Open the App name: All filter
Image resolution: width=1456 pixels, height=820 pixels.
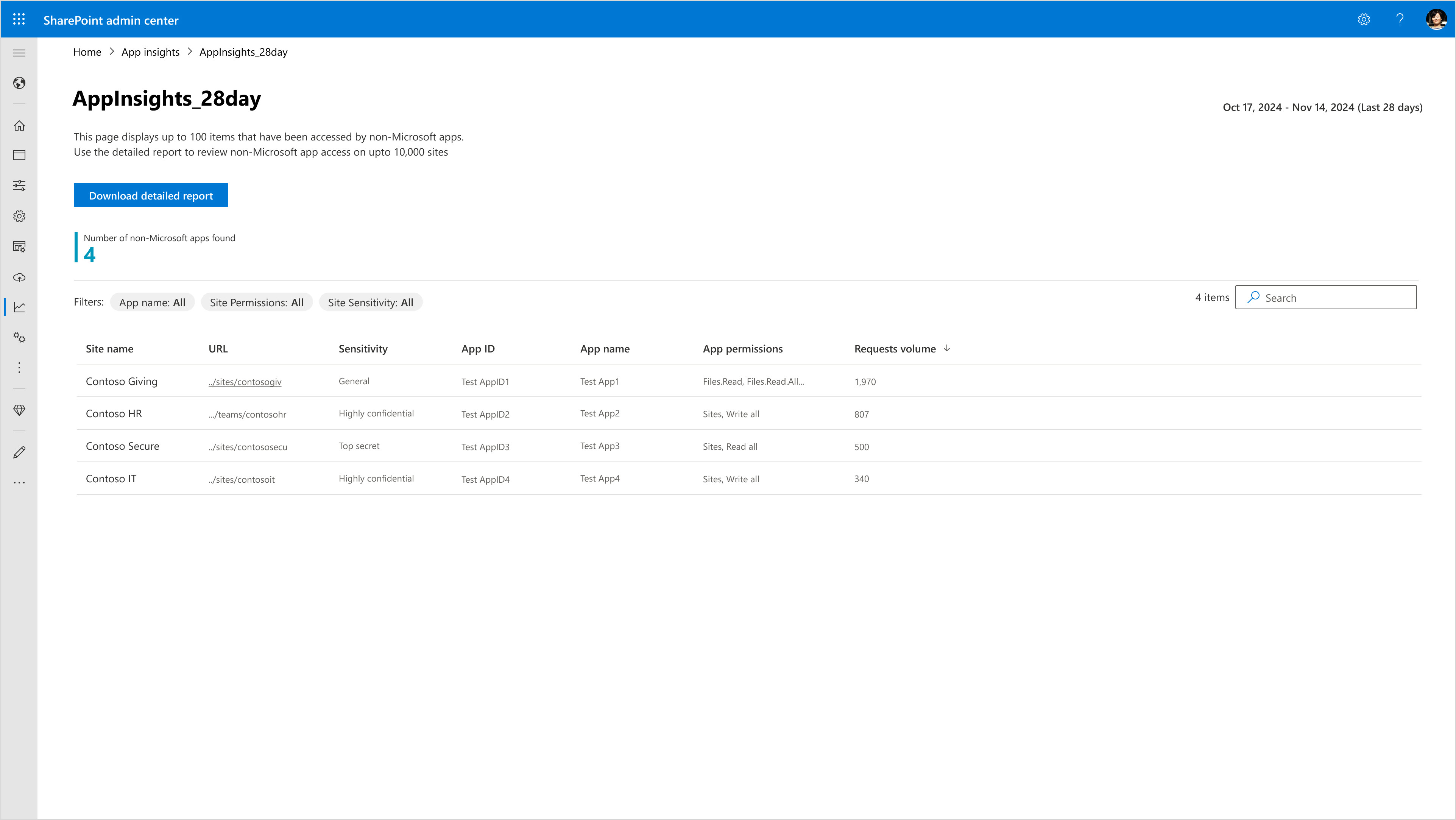click(152, 302)
